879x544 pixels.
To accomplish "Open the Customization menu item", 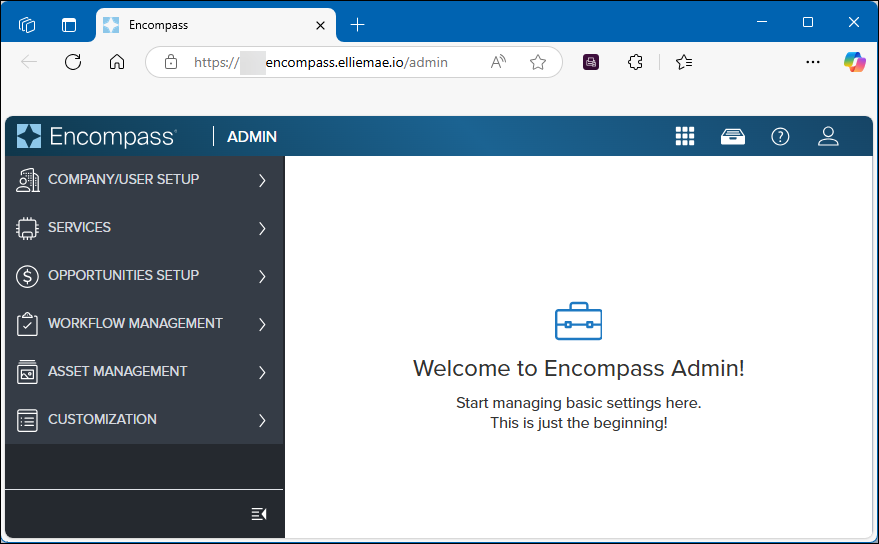I will click(x=102, y=420).
